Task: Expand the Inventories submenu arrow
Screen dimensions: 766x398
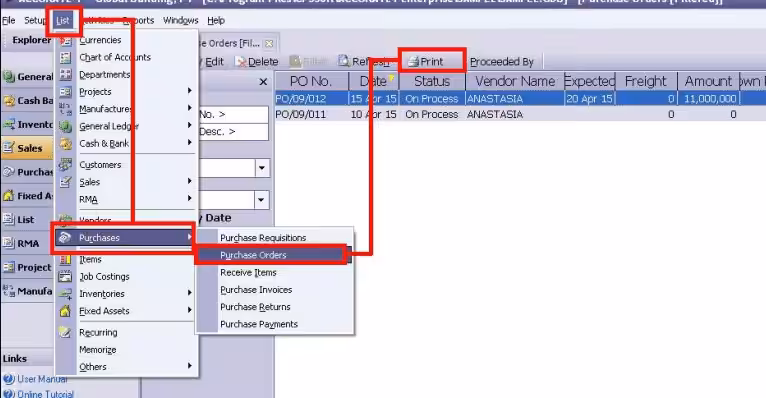Action: [x=190, y=293]
